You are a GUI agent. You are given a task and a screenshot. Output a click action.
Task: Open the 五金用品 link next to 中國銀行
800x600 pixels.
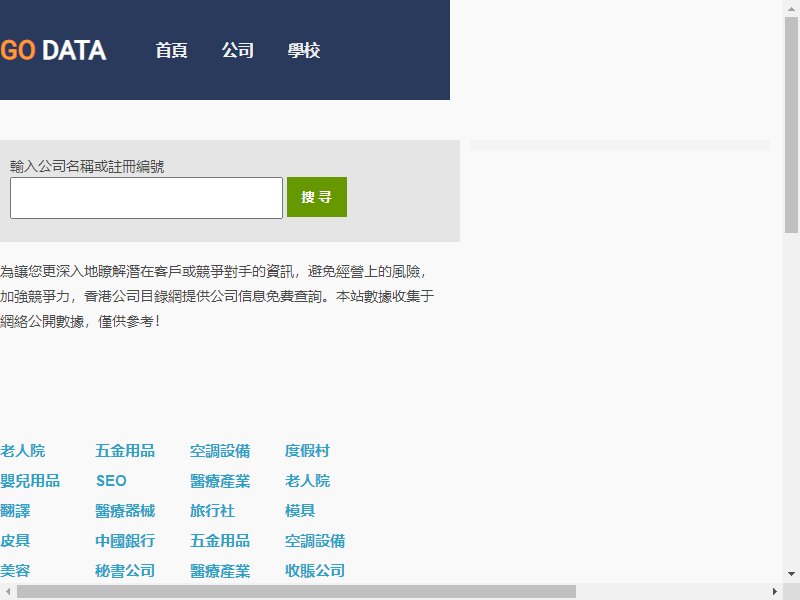pyautogui.click(x=220, y=541)
